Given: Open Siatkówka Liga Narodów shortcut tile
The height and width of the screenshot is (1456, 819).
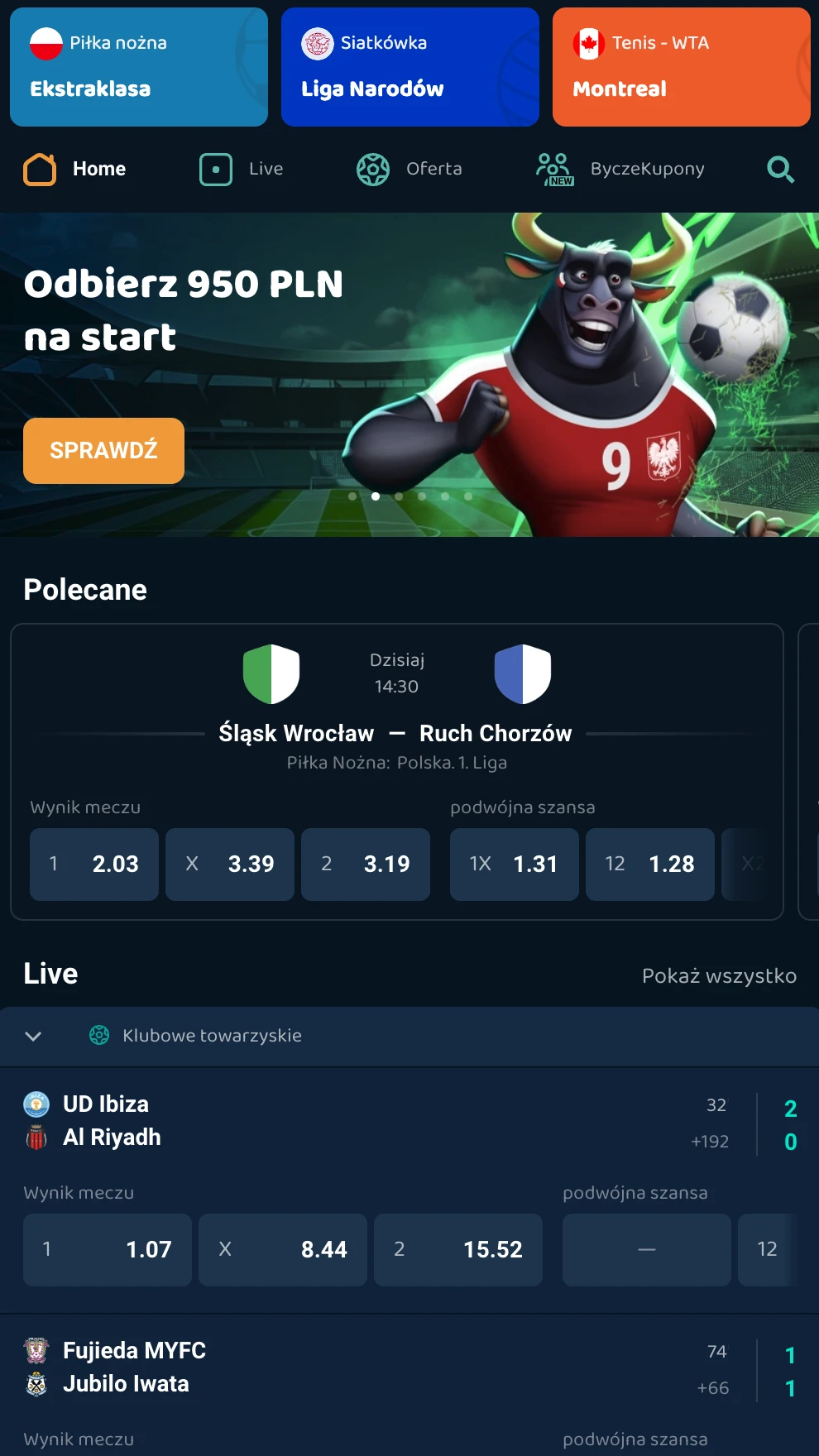Looking at the screenshot, I should [x=410, y=67].
